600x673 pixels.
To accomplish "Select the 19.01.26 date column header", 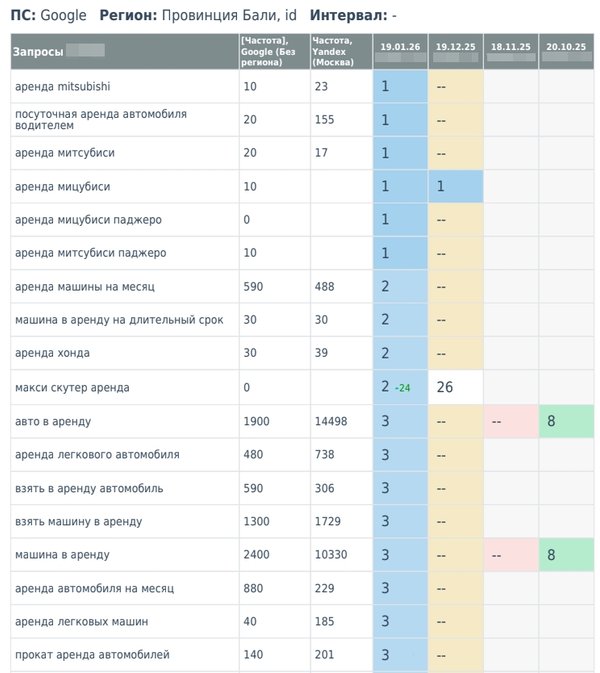I will (400, 46).
